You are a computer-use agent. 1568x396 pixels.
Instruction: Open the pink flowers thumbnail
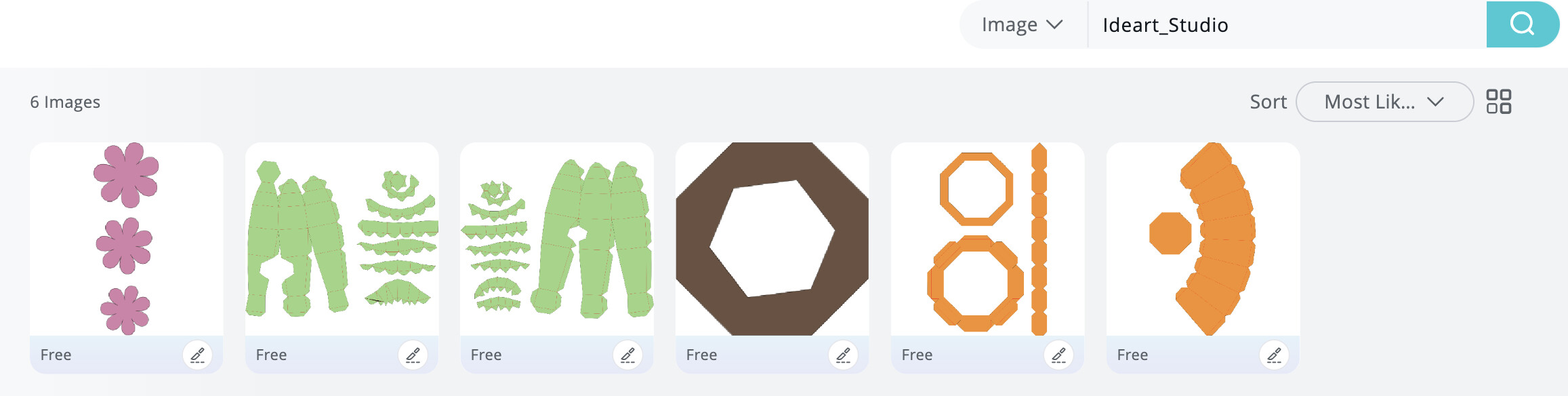coord(127,239)
